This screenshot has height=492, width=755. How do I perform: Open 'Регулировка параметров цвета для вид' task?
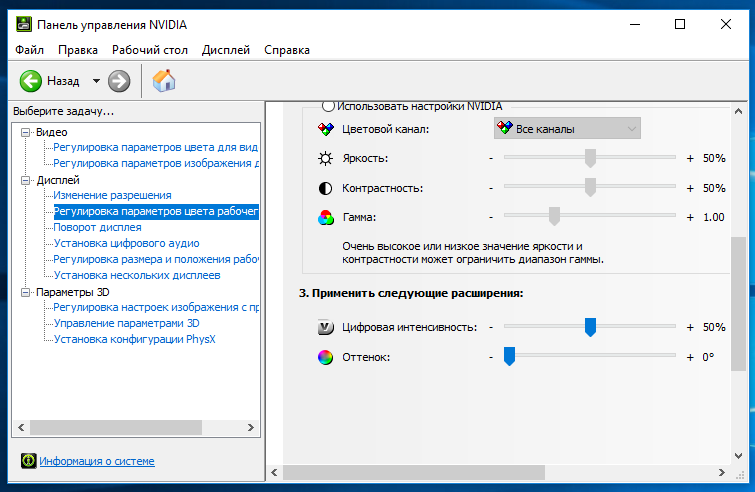pos(156,147)
